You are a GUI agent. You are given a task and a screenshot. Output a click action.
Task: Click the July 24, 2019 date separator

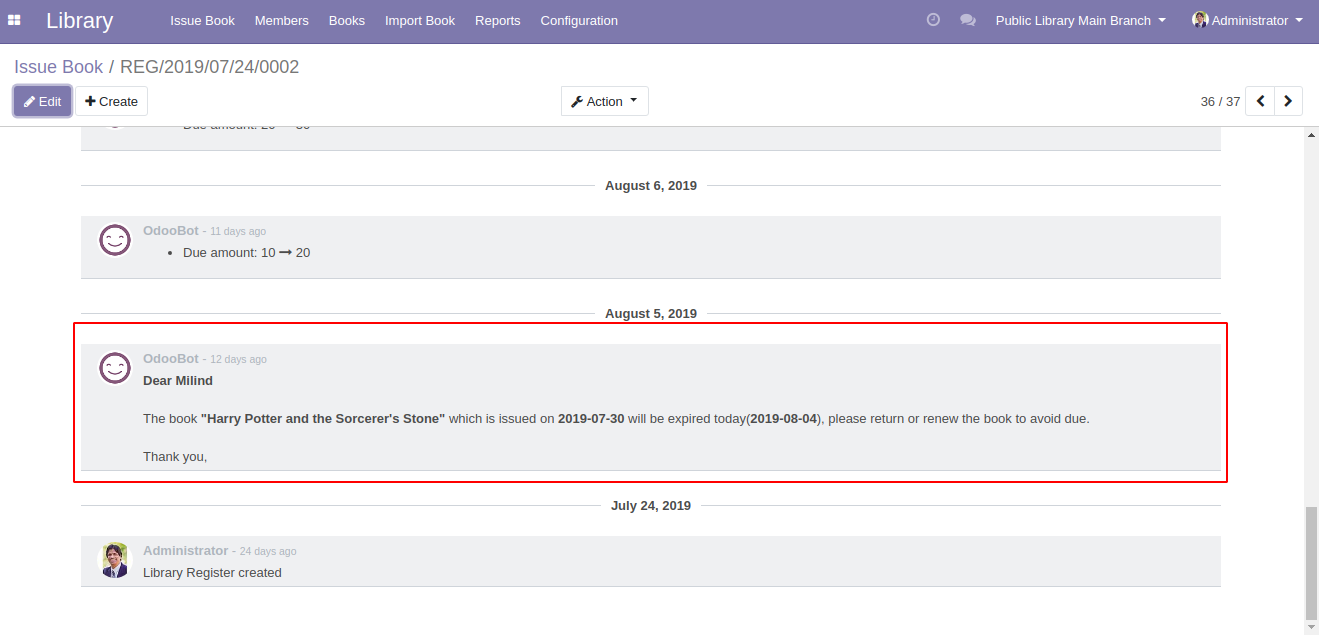coord(651,505)
